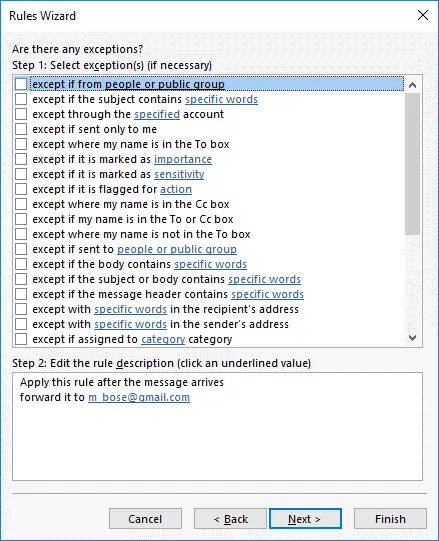Click 'specific words' link in the subject contains exception
Screen dimensions: 439x541
(x=222, y=99)
